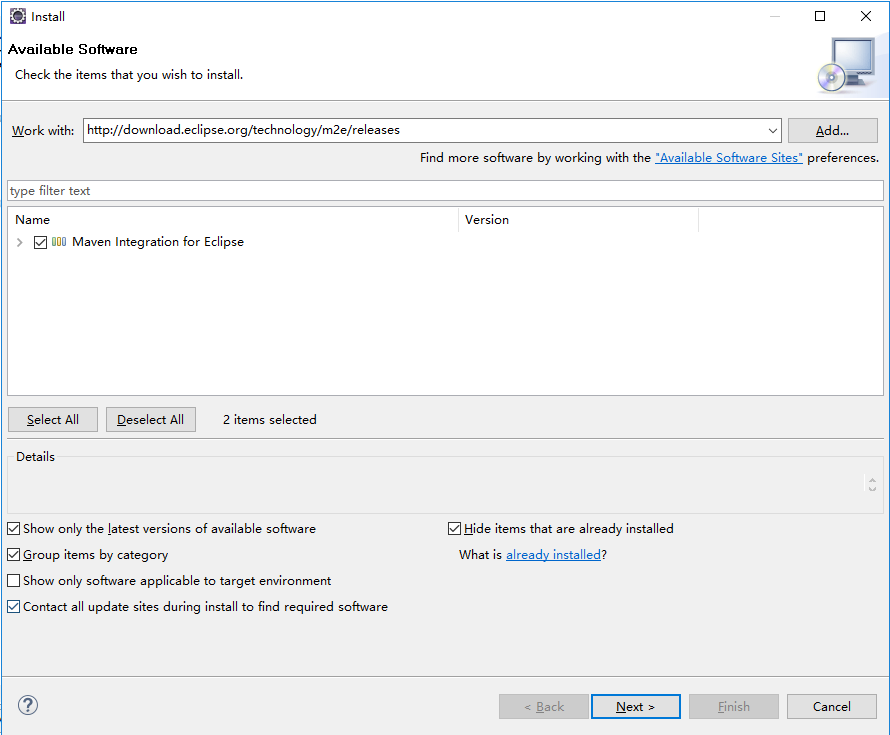
Task: Expand Maven Integration for Eclipse tree node
Action: (x=20, y=242)
